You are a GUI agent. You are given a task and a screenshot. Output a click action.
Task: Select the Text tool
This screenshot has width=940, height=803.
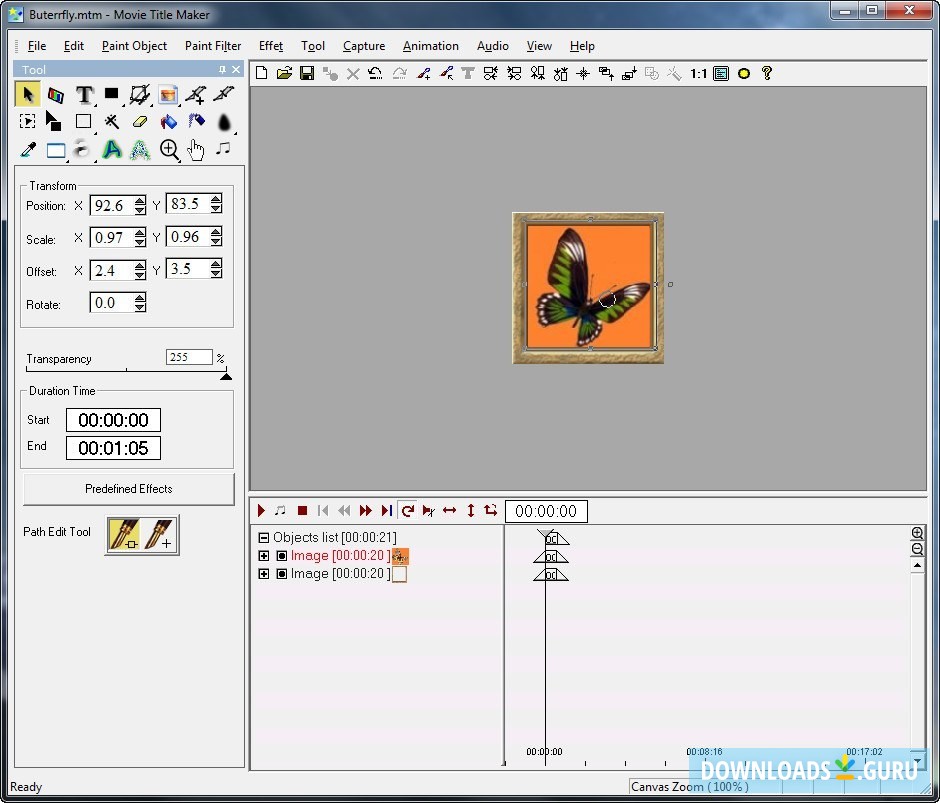[x=85, y=95]
